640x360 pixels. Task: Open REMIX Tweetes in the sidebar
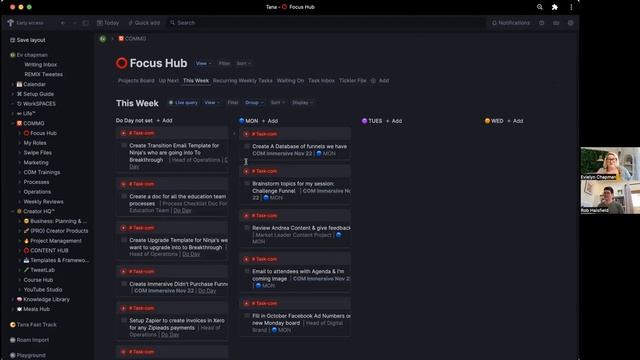coord(43,74)
